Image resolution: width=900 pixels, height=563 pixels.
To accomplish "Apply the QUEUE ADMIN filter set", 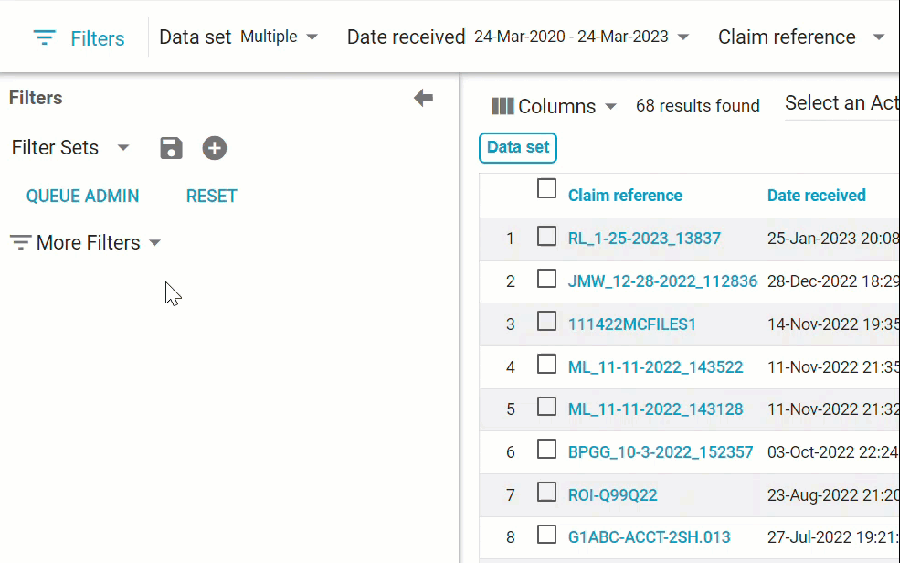I will click(x=83, y=196).
